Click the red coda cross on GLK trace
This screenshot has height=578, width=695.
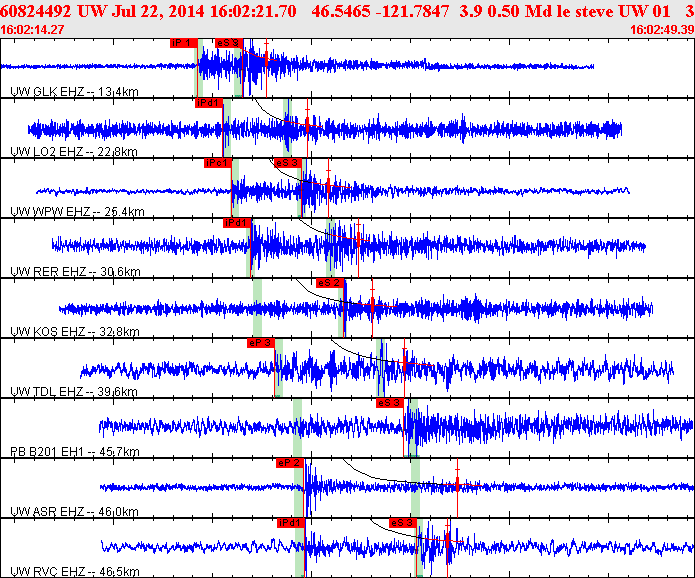(266, 58)
